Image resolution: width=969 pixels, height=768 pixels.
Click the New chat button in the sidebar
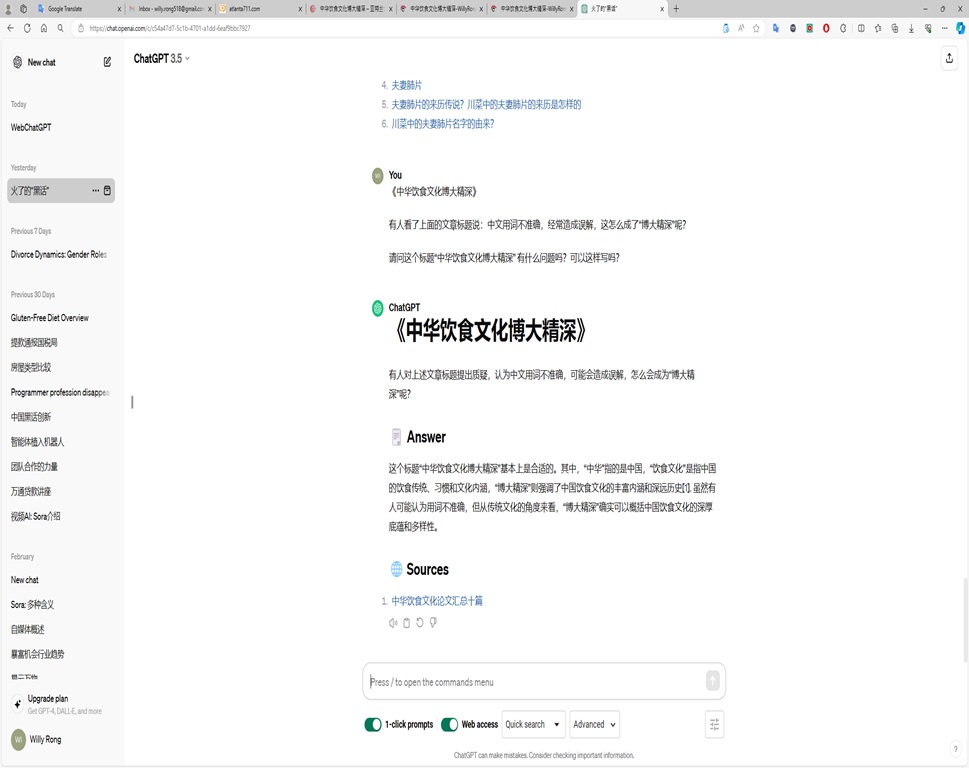[61, 62]
